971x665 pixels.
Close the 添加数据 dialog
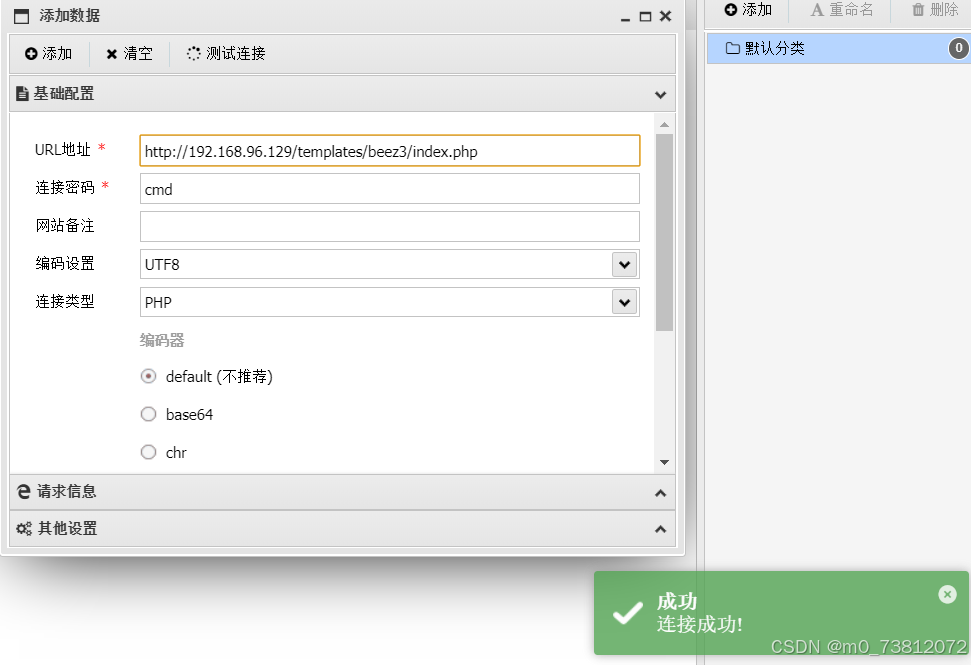666,16
